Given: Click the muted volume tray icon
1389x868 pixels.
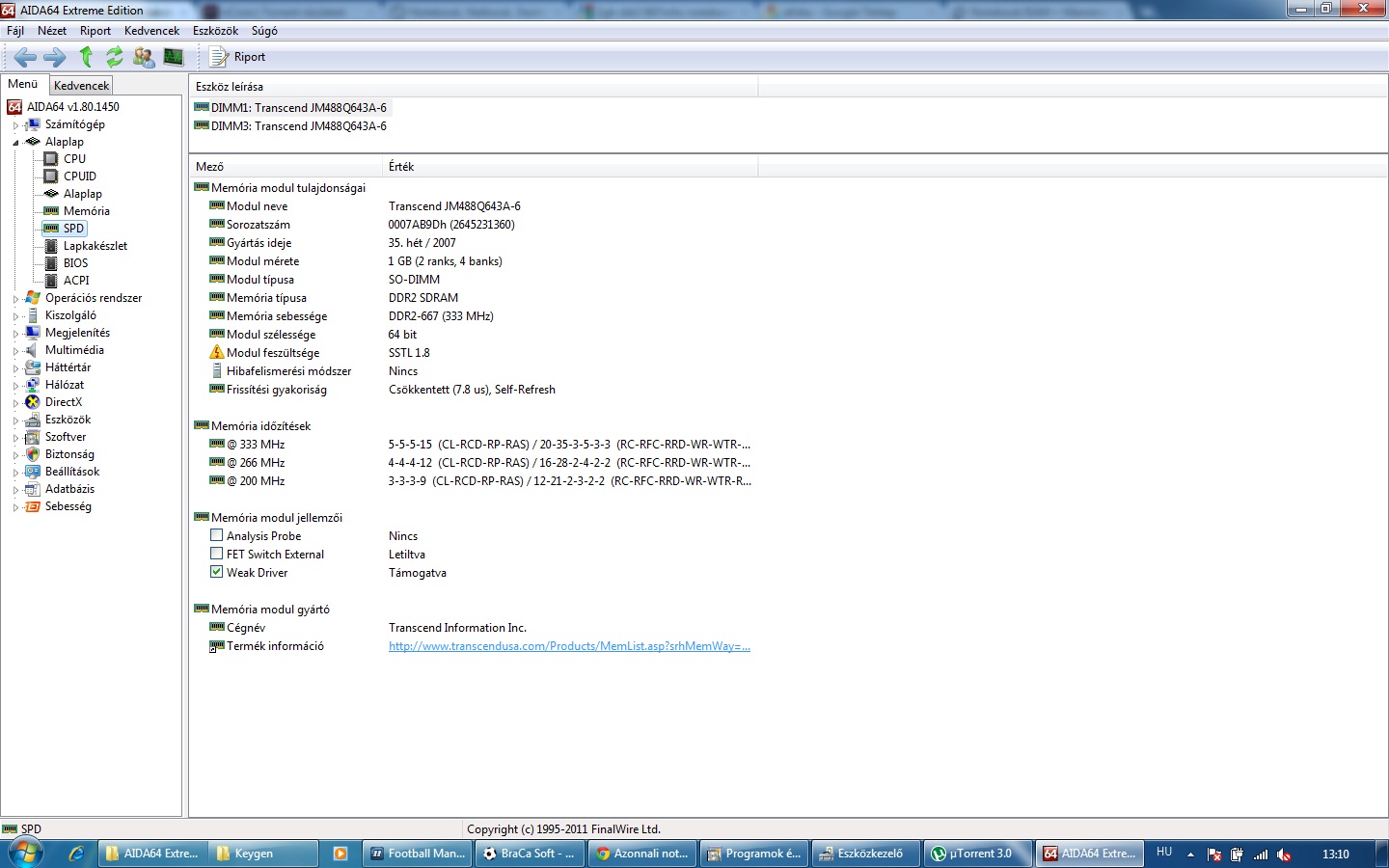Looking at the screenshot, I should (x=1284, y=854).
